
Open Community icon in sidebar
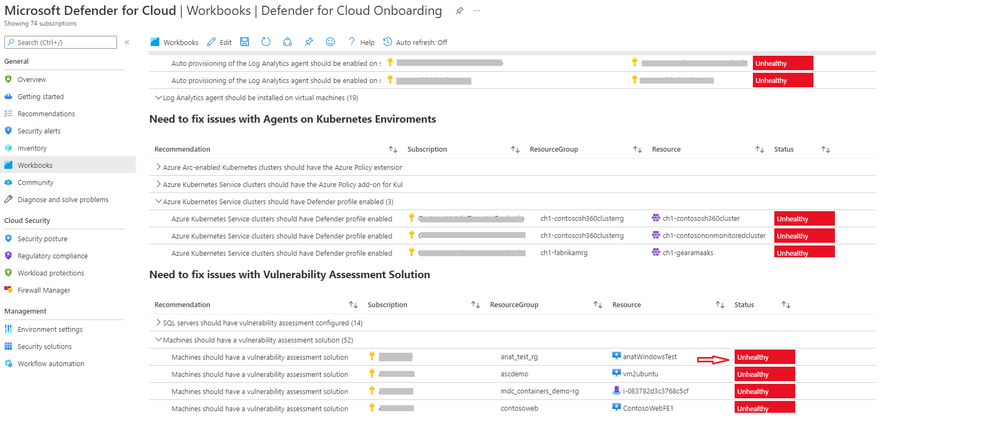pos(8,182)
